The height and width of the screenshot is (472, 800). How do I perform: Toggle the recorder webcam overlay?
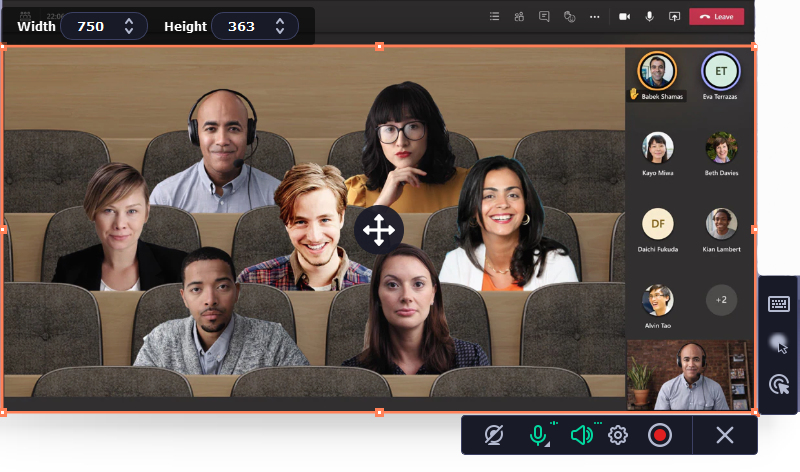click(494, 435)
